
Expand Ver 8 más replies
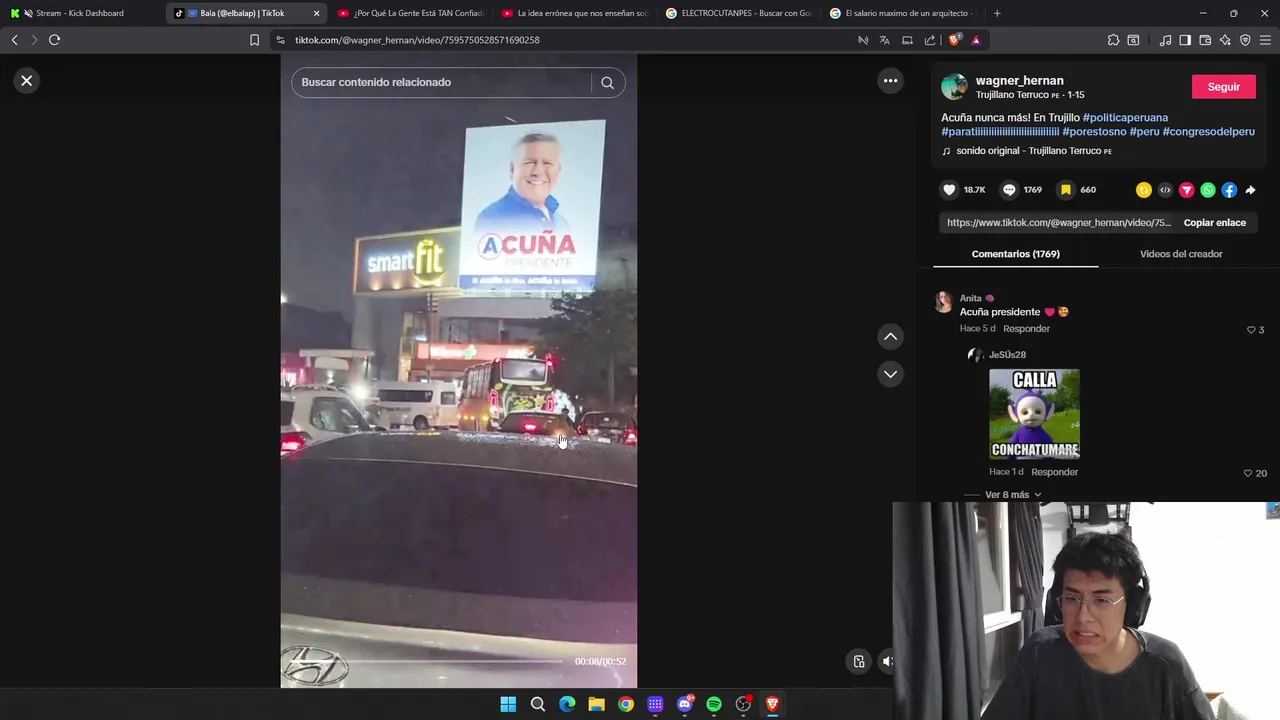pyautogui.click(x=1013, y=495)
